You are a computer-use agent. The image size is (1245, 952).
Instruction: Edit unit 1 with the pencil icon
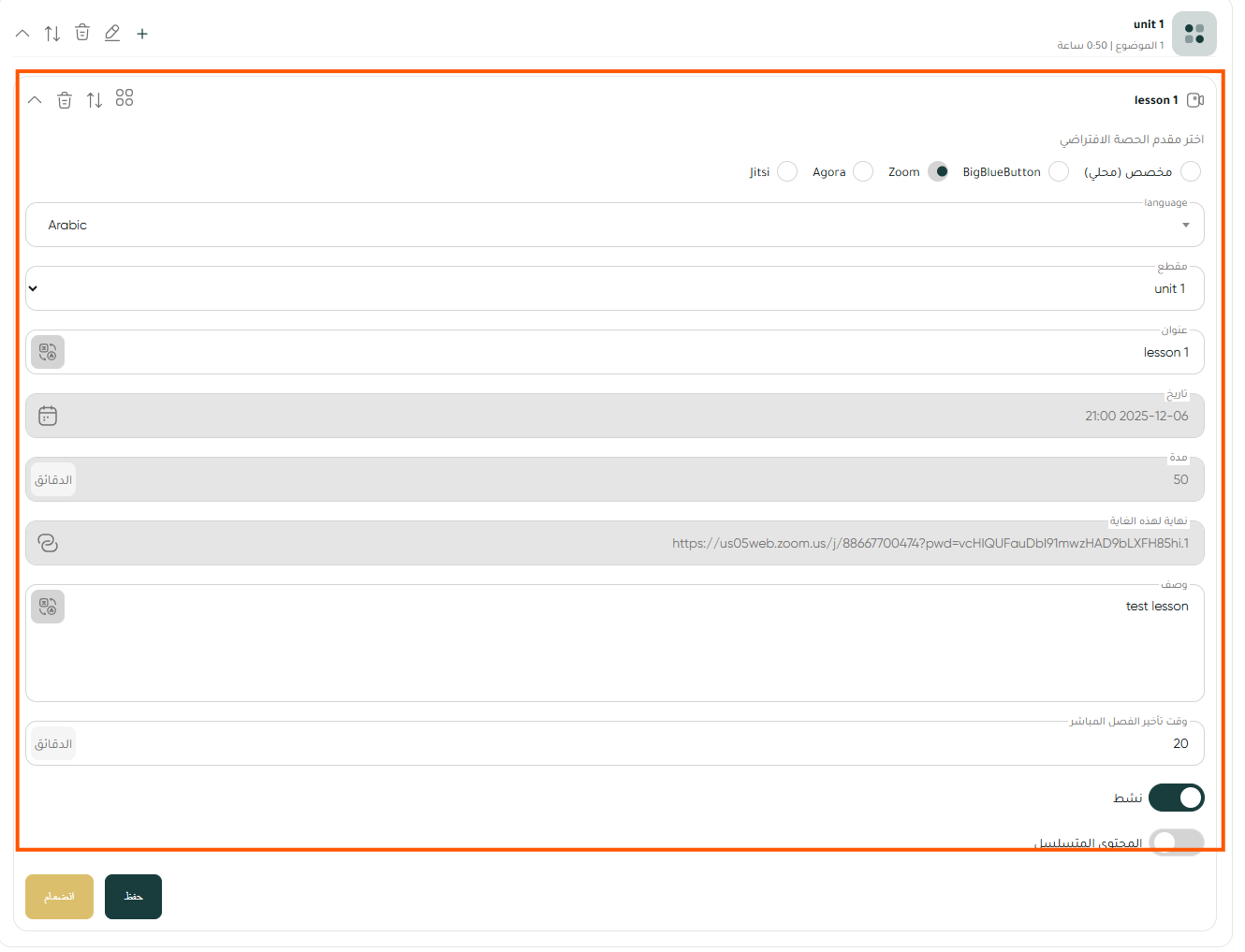coord(112,33)
